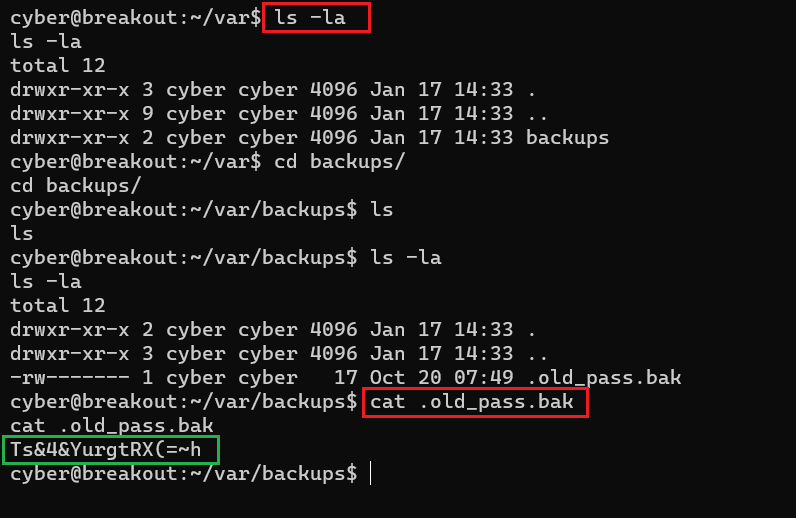Screen dimensions: 796x518
Task: Click the echoed "cd backups/" output line
Action: tap(75, 185)
